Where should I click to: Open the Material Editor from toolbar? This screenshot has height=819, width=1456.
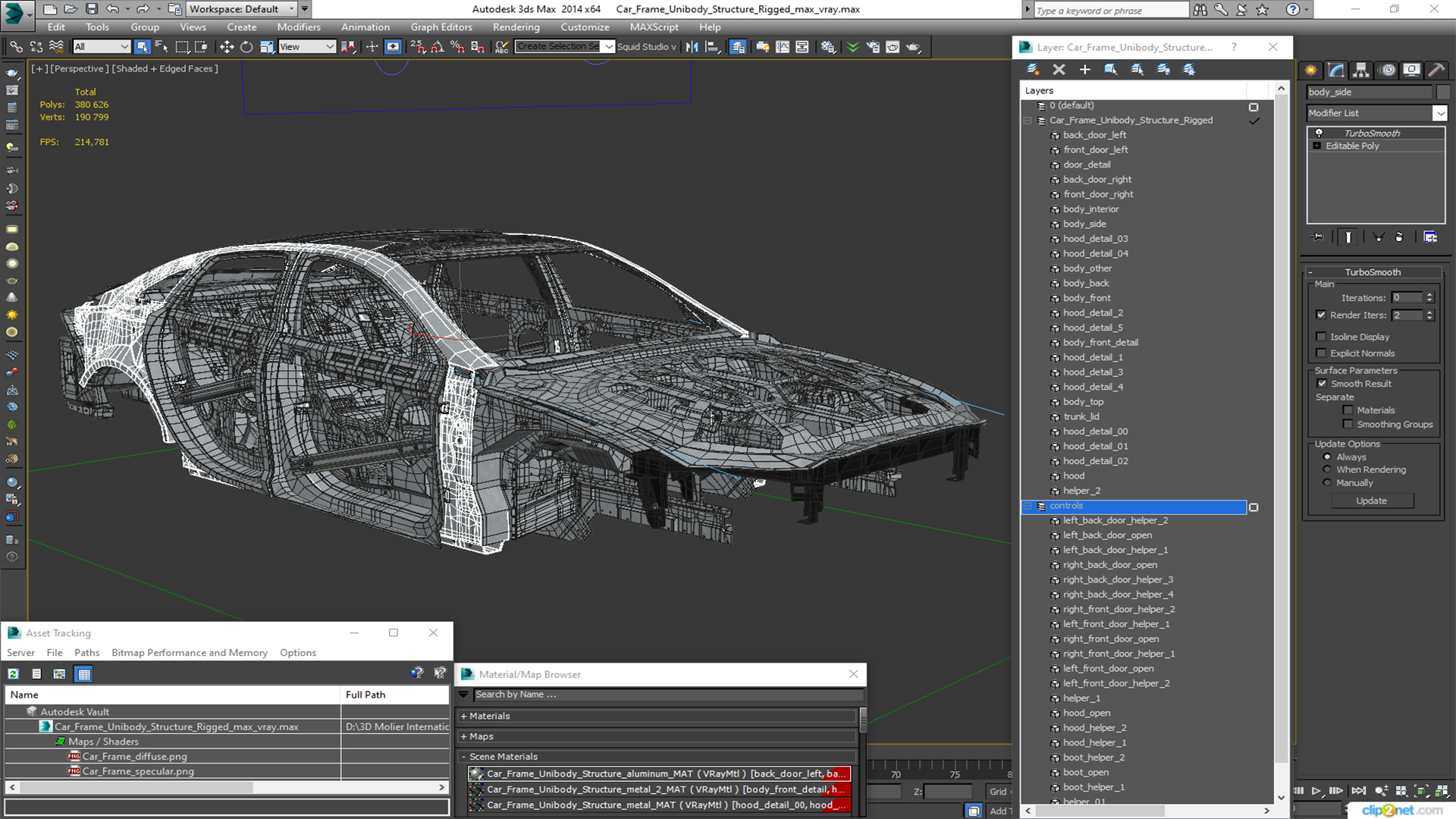(828, 47)
